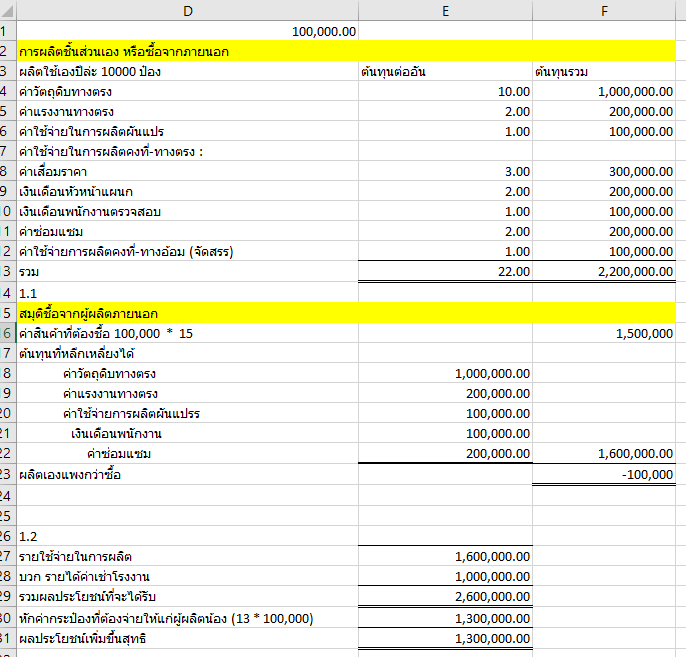Select indented 'ค่าวัตถุดิบทางตรง' in row 18
Screen dimensions: 686x657
click(187, 373)
